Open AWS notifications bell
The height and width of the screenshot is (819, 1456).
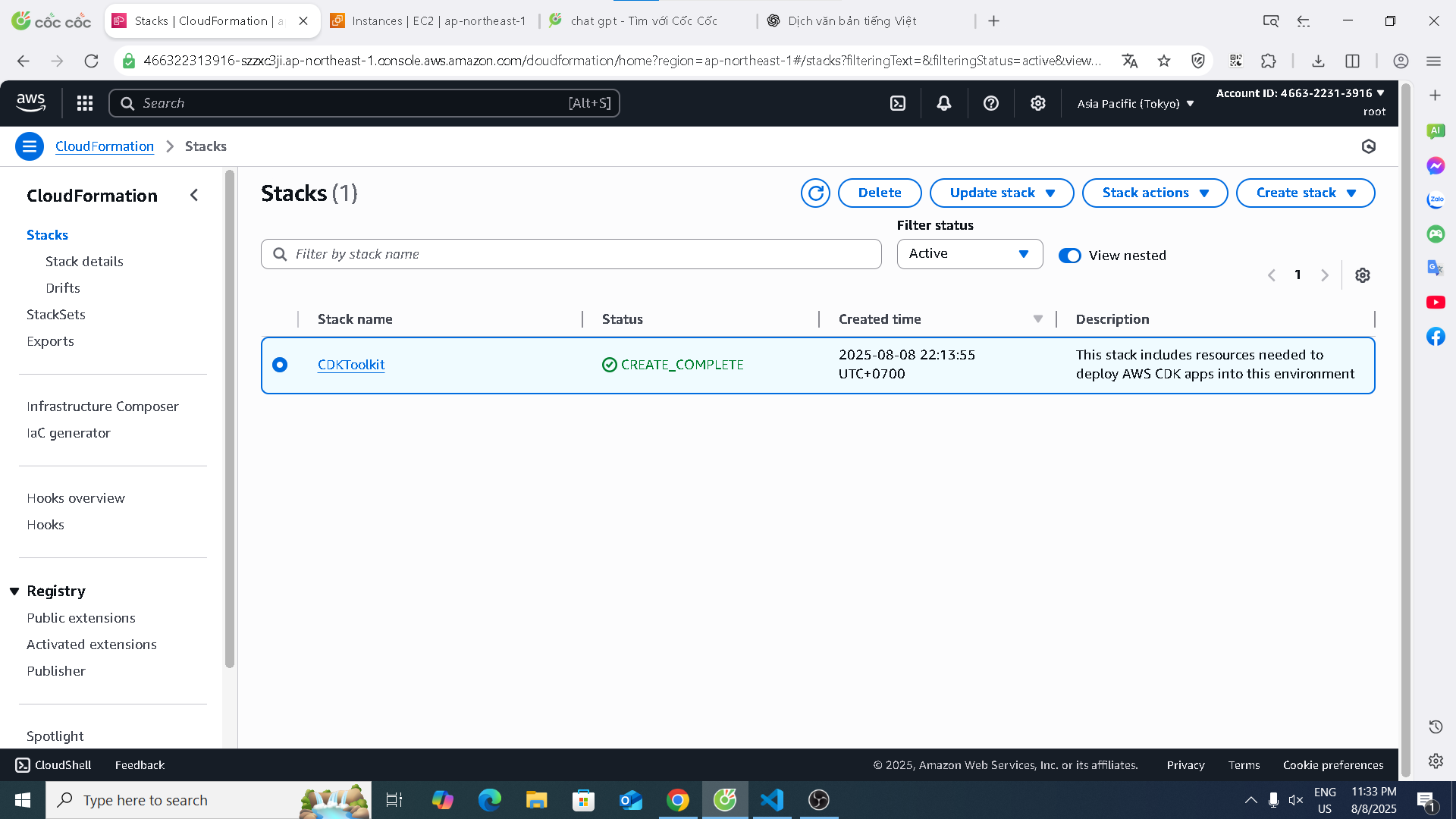point(943,102)
